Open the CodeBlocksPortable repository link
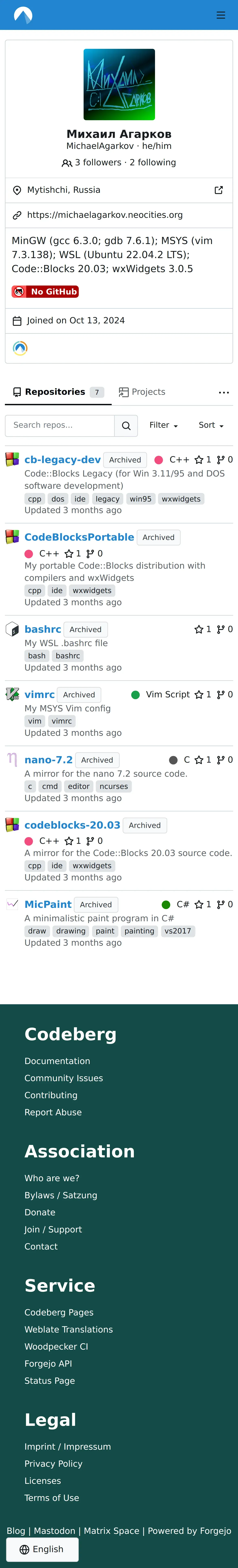 pyautogui.click(x=79, y=537)
